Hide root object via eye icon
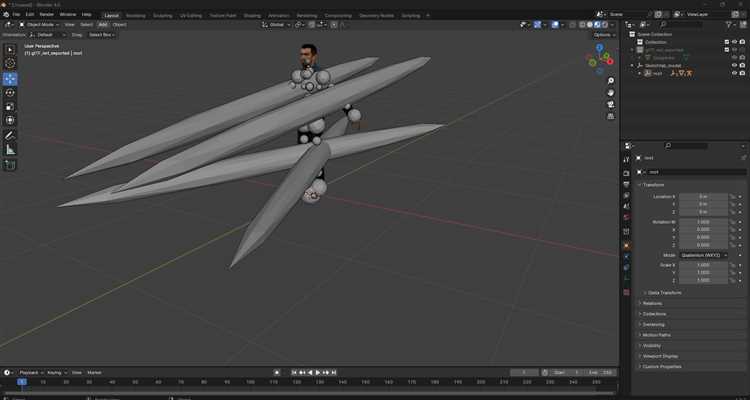 pos(735,73)
